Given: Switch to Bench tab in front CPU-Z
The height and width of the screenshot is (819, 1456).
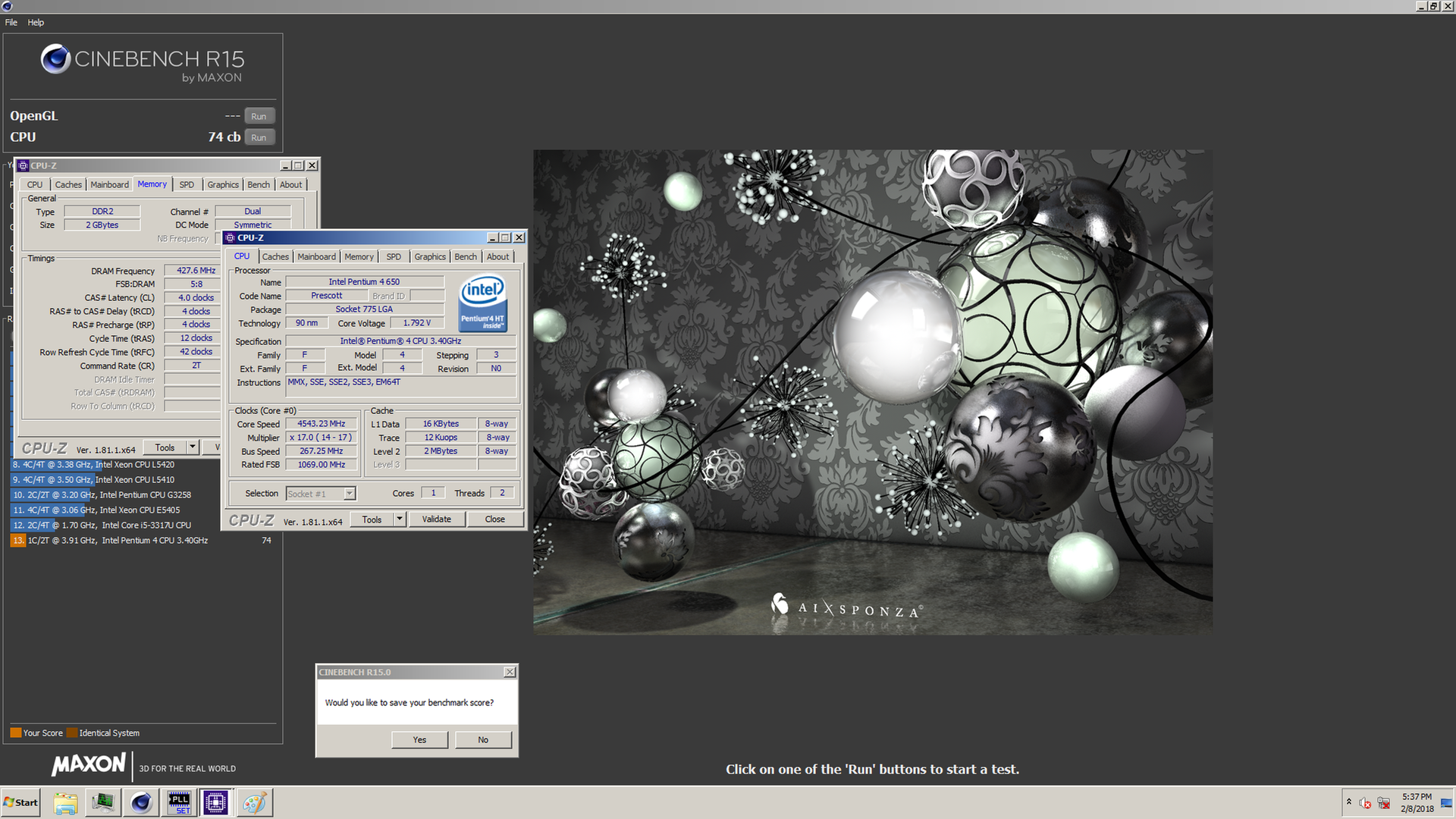Looking at the screenshot, I should 466,256.
